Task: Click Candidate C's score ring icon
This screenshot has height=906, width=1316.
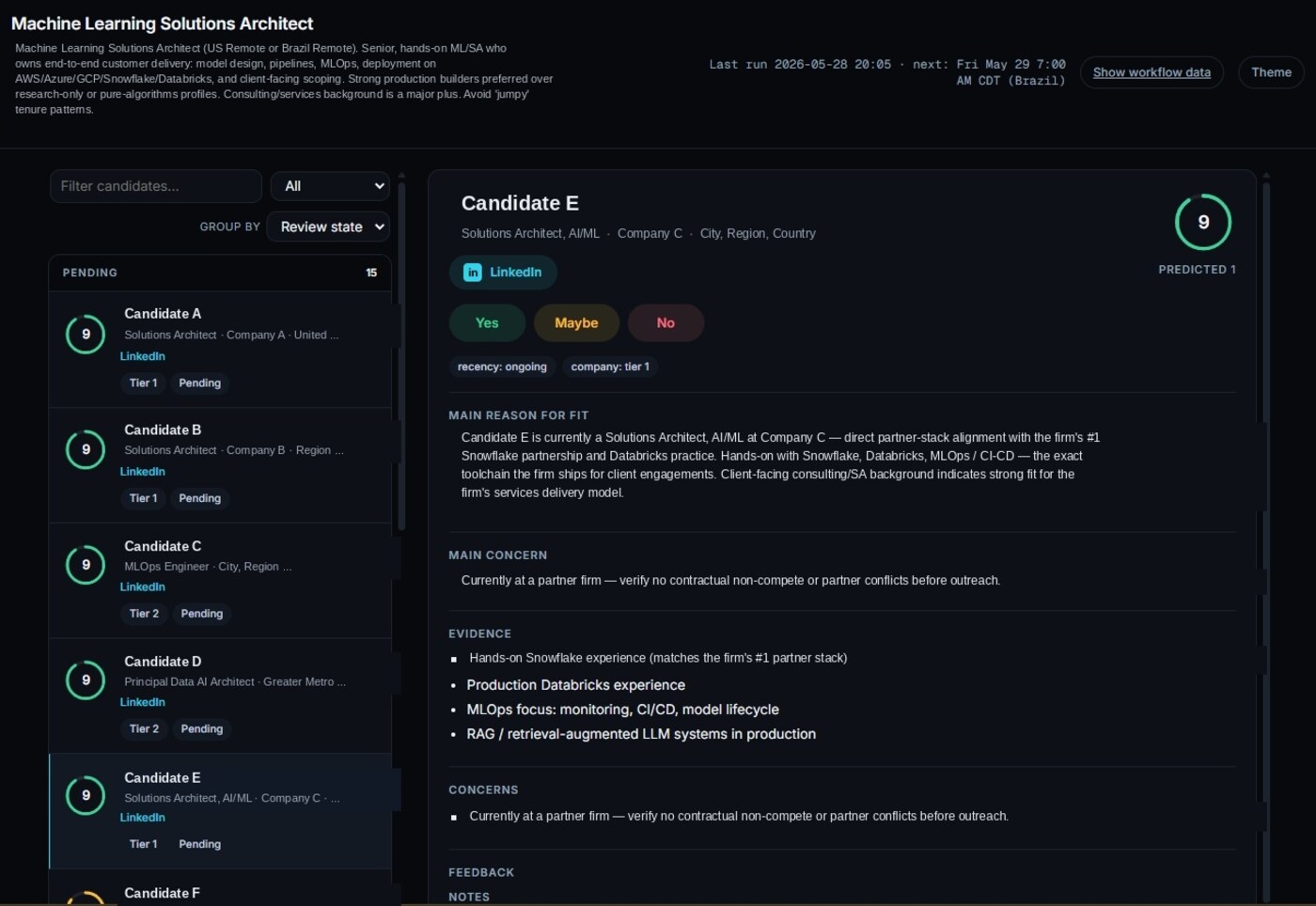Action: click(86, 565)
